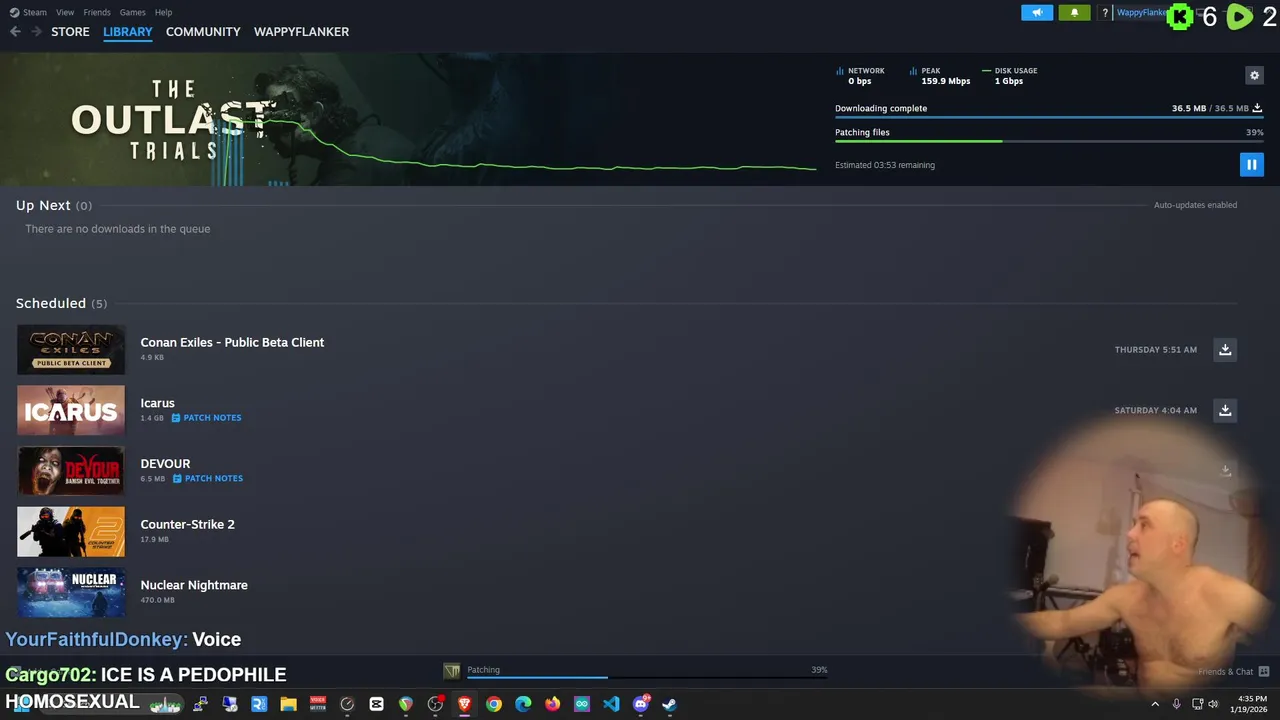Click the download icon beside 36.5 MB
Screen dimensions: 1280x720
tap(1257, 108)
